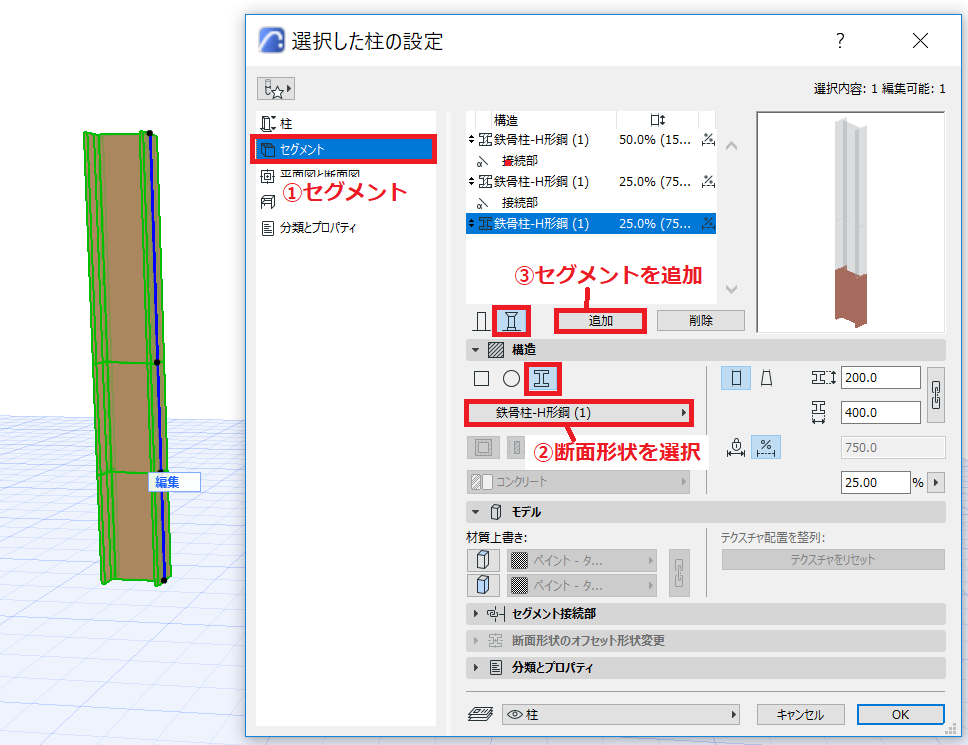Select multi-segment column icon
Viewport: 968px width, 745px height.
[x=511, y=321]
